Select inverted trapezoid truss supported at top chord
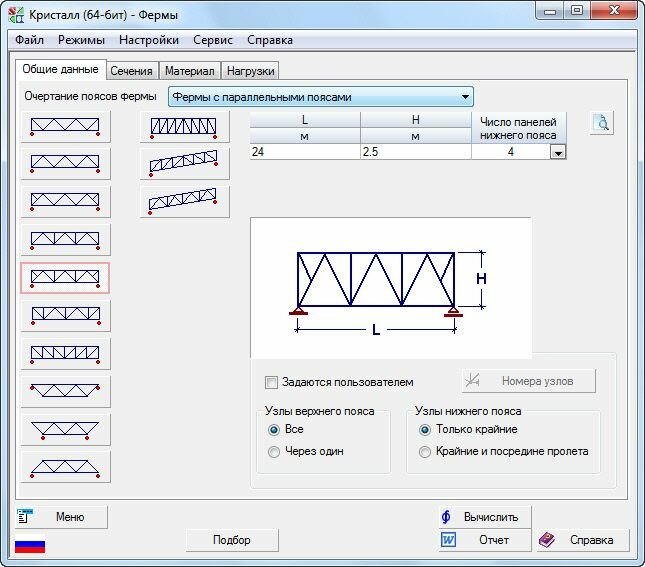645x567 pixels. tap(65, 391)
